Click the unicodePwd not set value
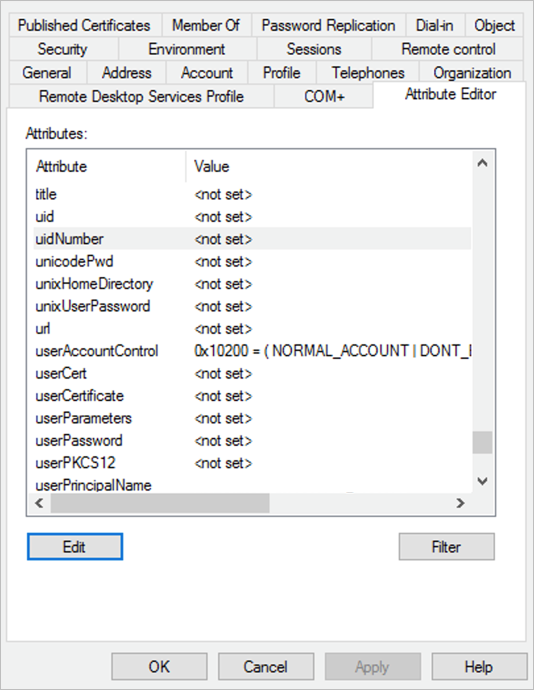Viewport: 534px width, 690px height. coord(223,261)
